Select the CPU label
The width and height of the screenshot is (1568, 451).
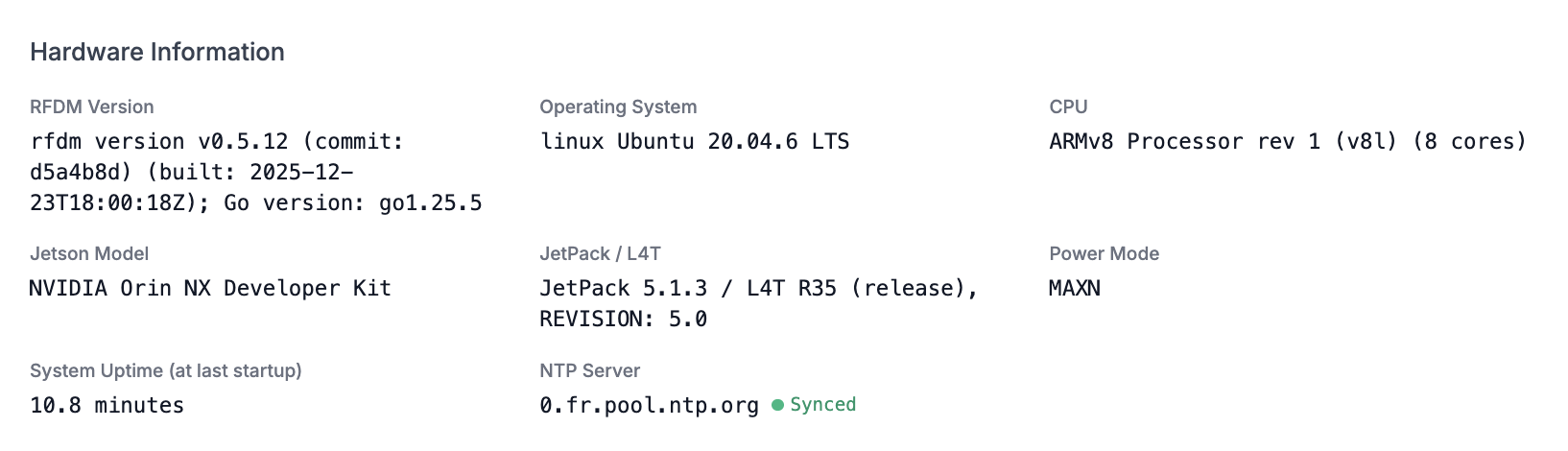click(1068, 107)
